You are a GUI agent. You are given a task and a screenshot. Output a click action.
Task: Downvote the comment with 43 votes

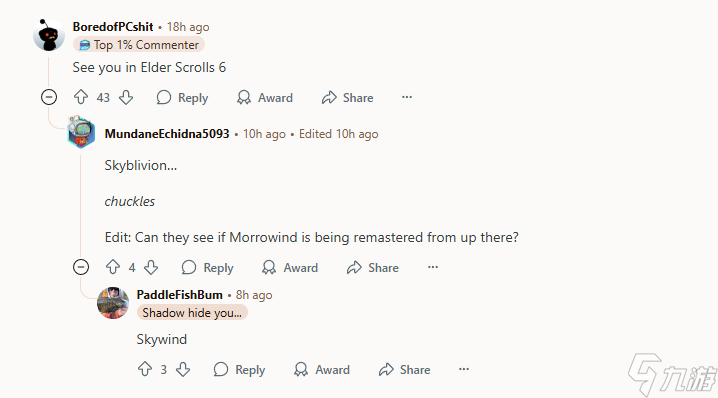pyautogui.click(x=126, y=97)
